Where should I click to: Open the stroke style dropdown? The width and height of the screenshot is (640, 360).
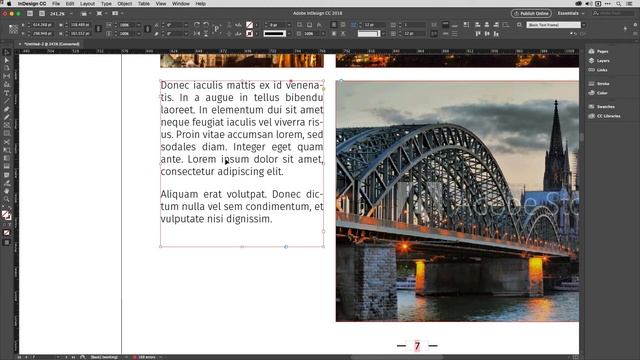289,33
